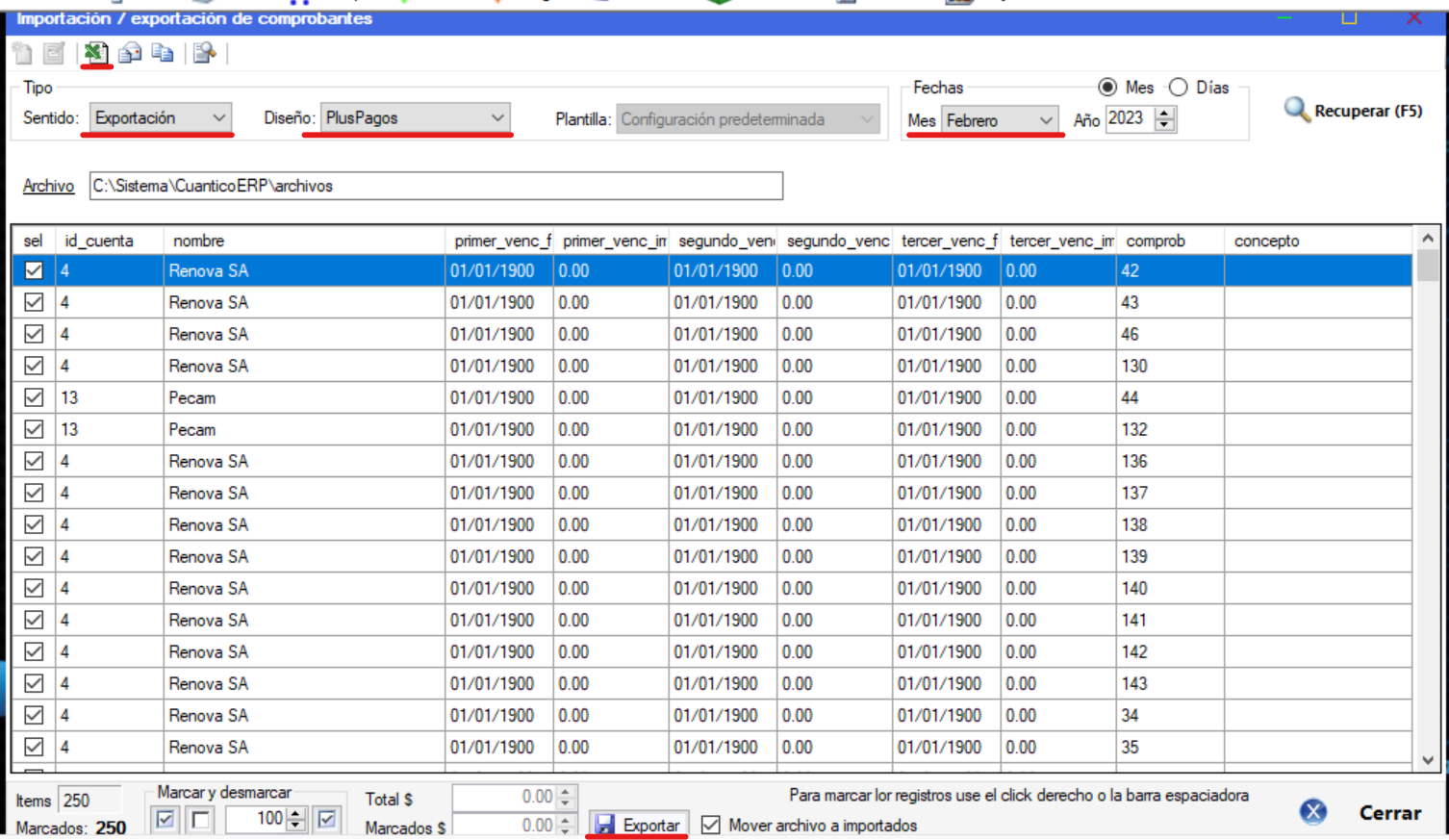Click the comprob column header

coord(1156,241)
